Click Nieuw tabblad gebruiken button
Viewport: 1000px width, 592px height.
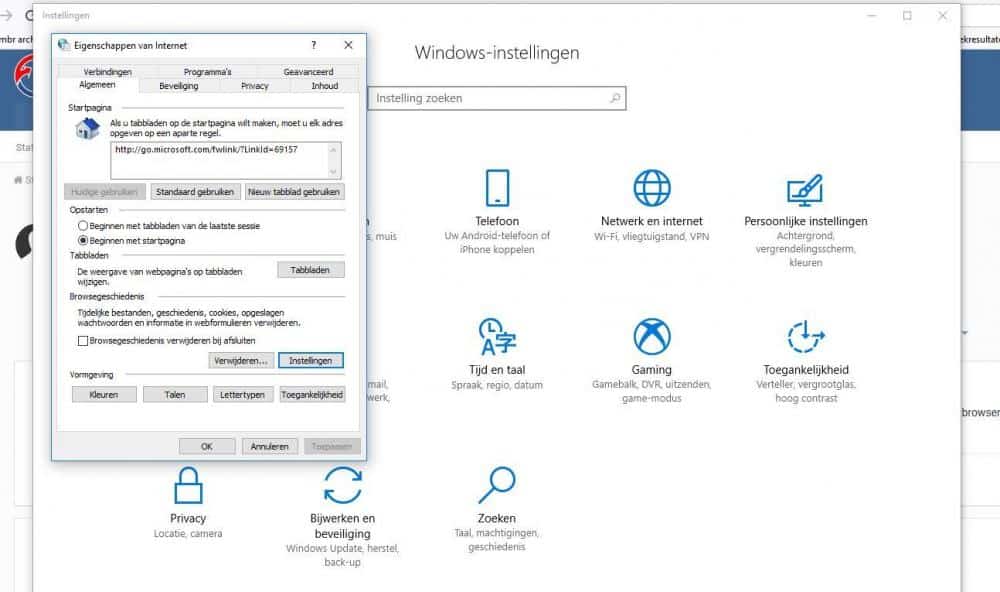click(294, 192)
